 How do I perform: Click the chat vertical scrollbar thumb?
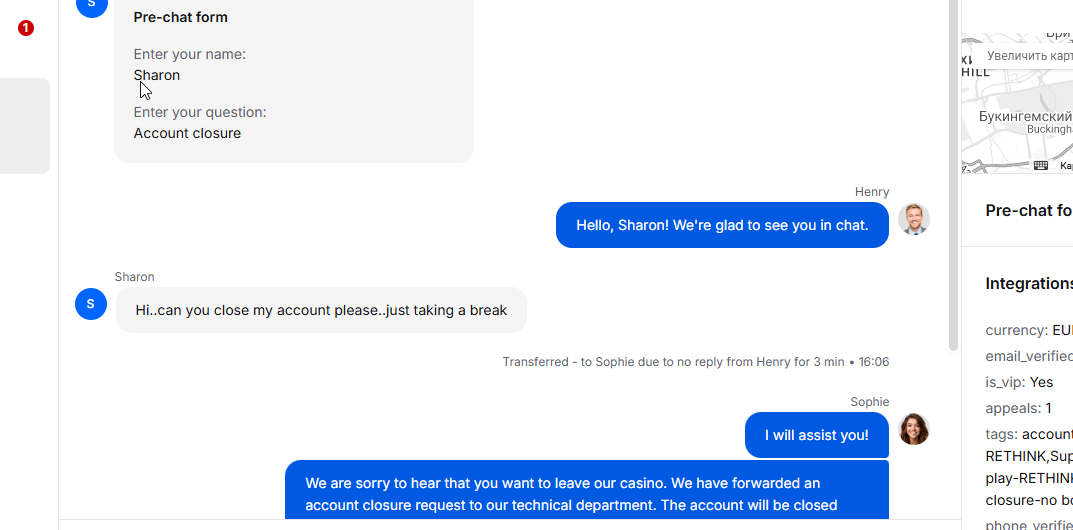pos(954,175)
